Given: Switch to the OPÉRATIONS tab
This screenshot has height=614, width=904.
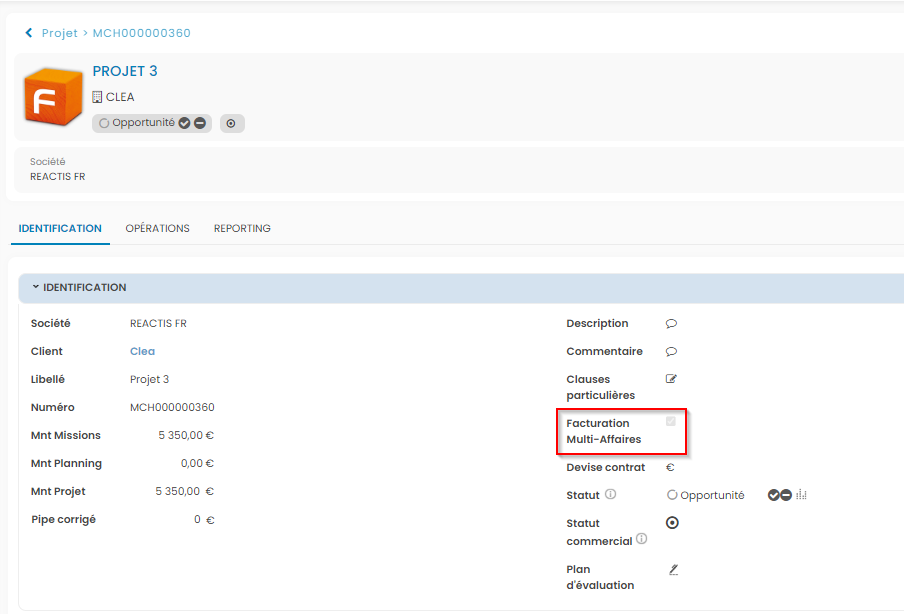Looking at the screenshot, I should pyautogui.click(x=157, y=228).
